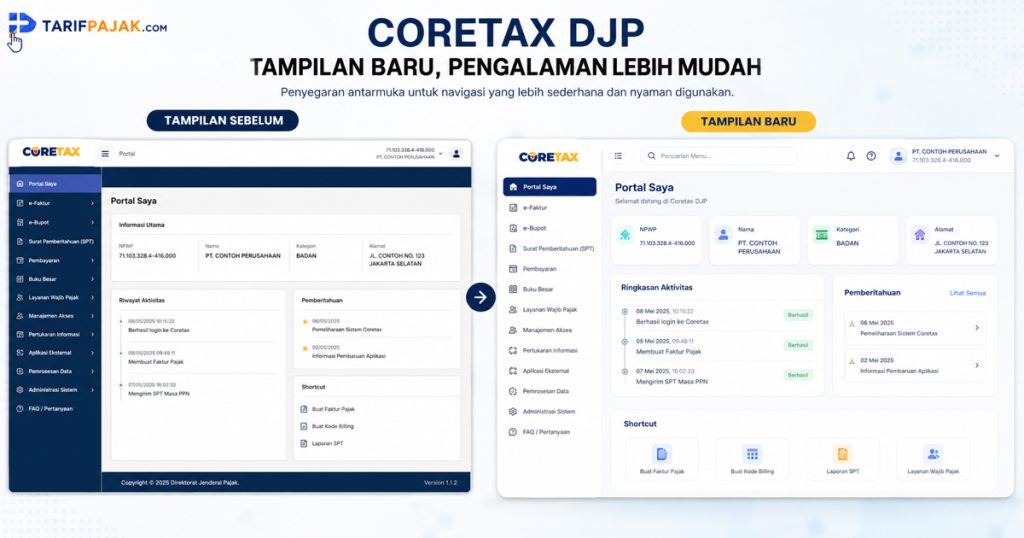The image size is (1024, 538).
Task: Click Buat Kode Billing shortcut card in new view
Action: click(x=752, y=460)
